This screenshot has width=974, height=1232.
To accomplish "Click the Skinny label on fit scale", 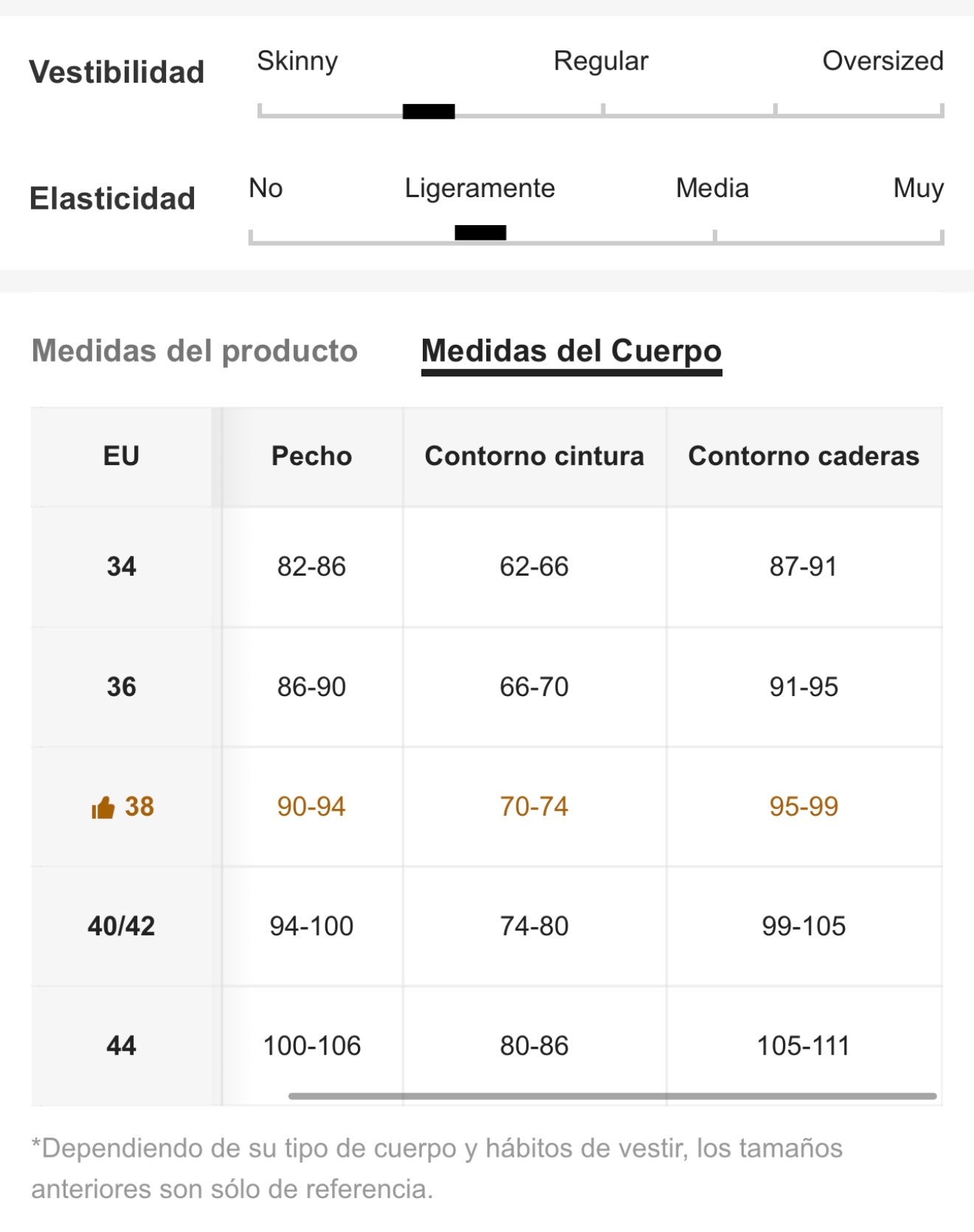I will pos(297,61).
